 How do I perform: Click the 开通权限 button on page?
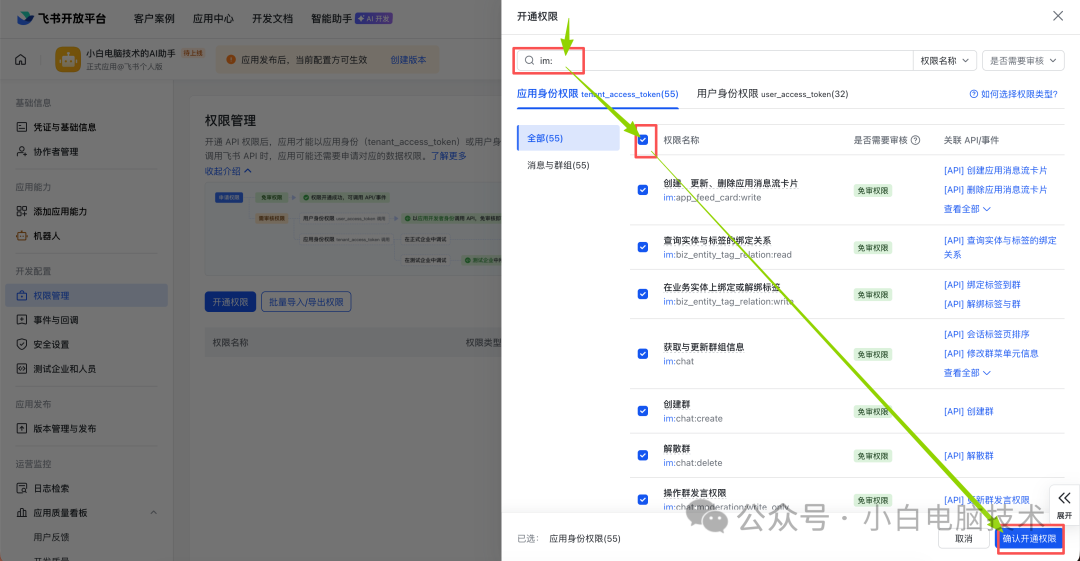point(230,302)
